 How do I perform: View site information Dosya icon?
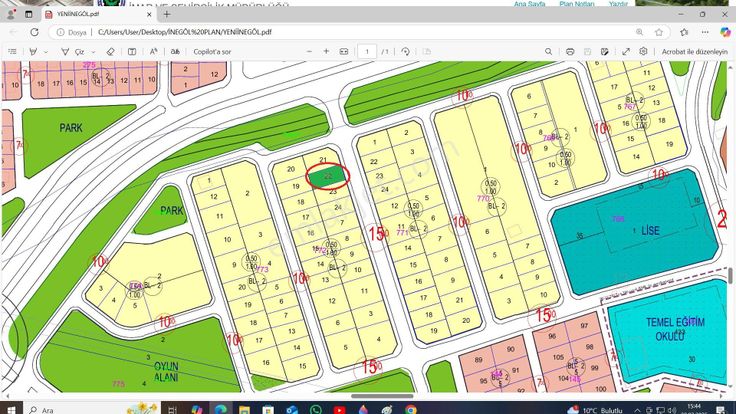[72, 32]
